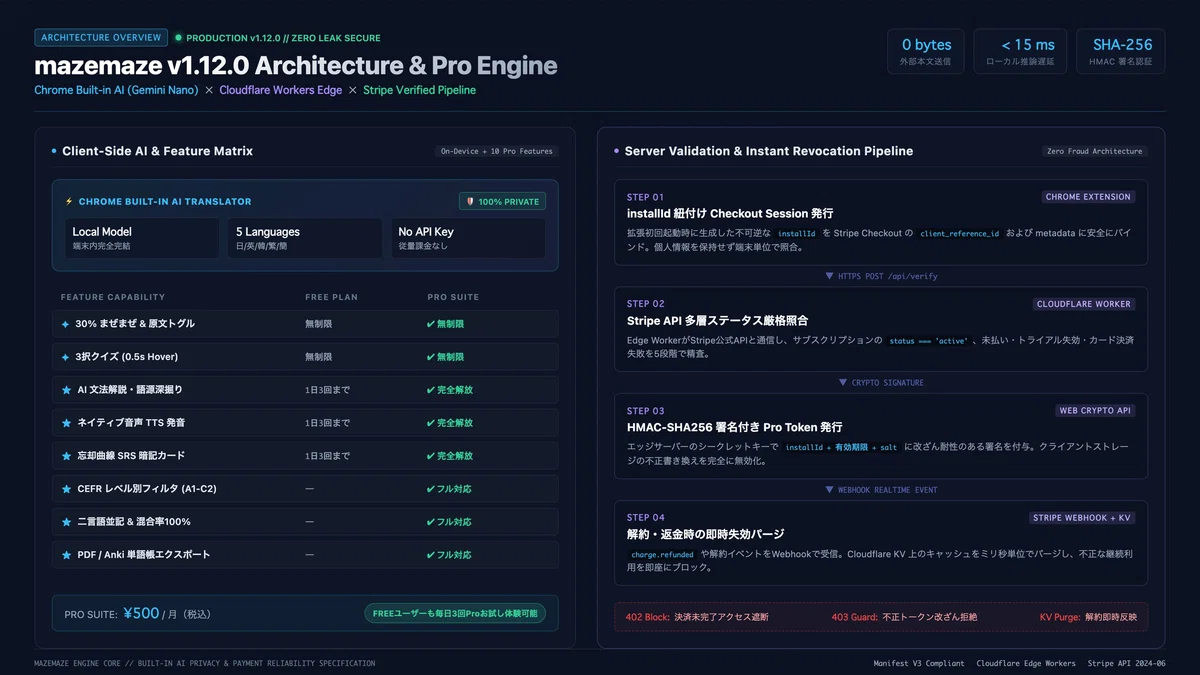The height and width of the screenshot is (675, 1200).
Task: Click the Chrome Built-in AI (Gemini Nano) subtitle
Action: click(x=116, y=90)
